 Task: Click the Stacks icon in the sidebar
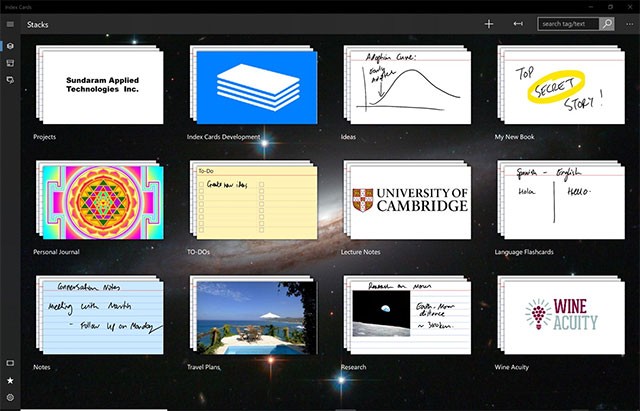(10, 46)
